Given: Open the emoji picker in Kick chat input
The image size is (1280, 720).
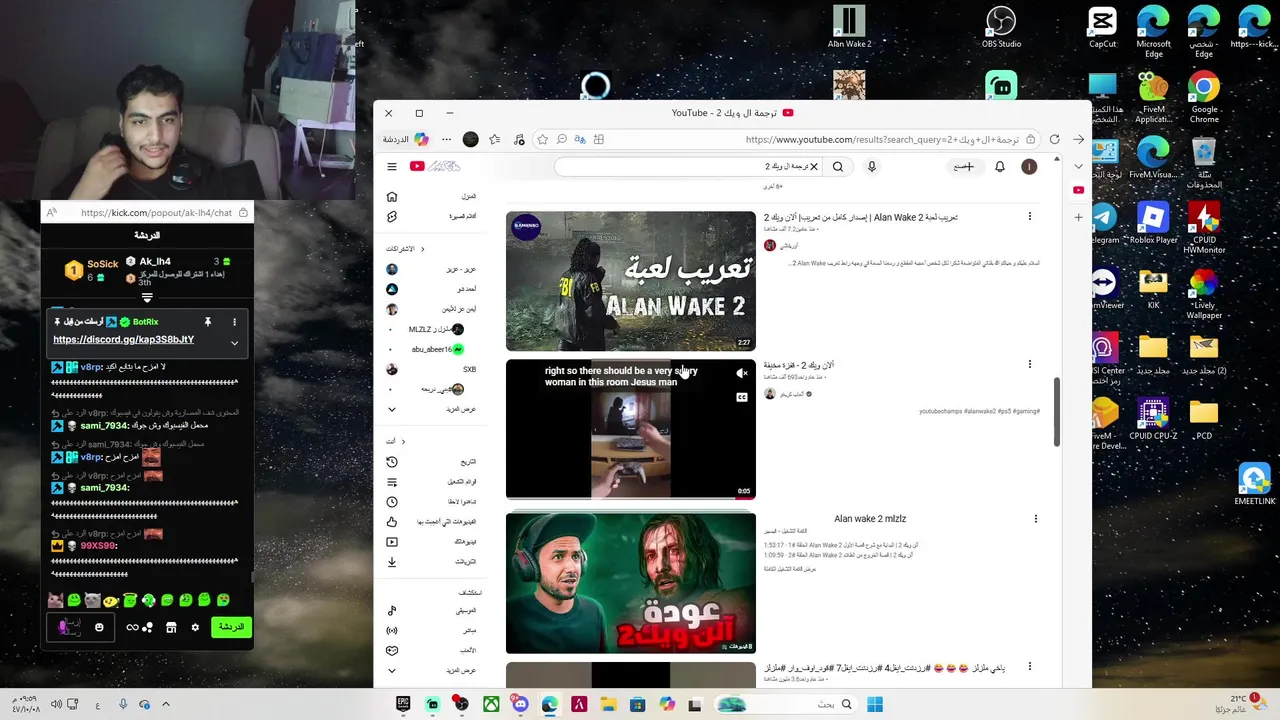Looking at the screenshot, I should point(99,628).
